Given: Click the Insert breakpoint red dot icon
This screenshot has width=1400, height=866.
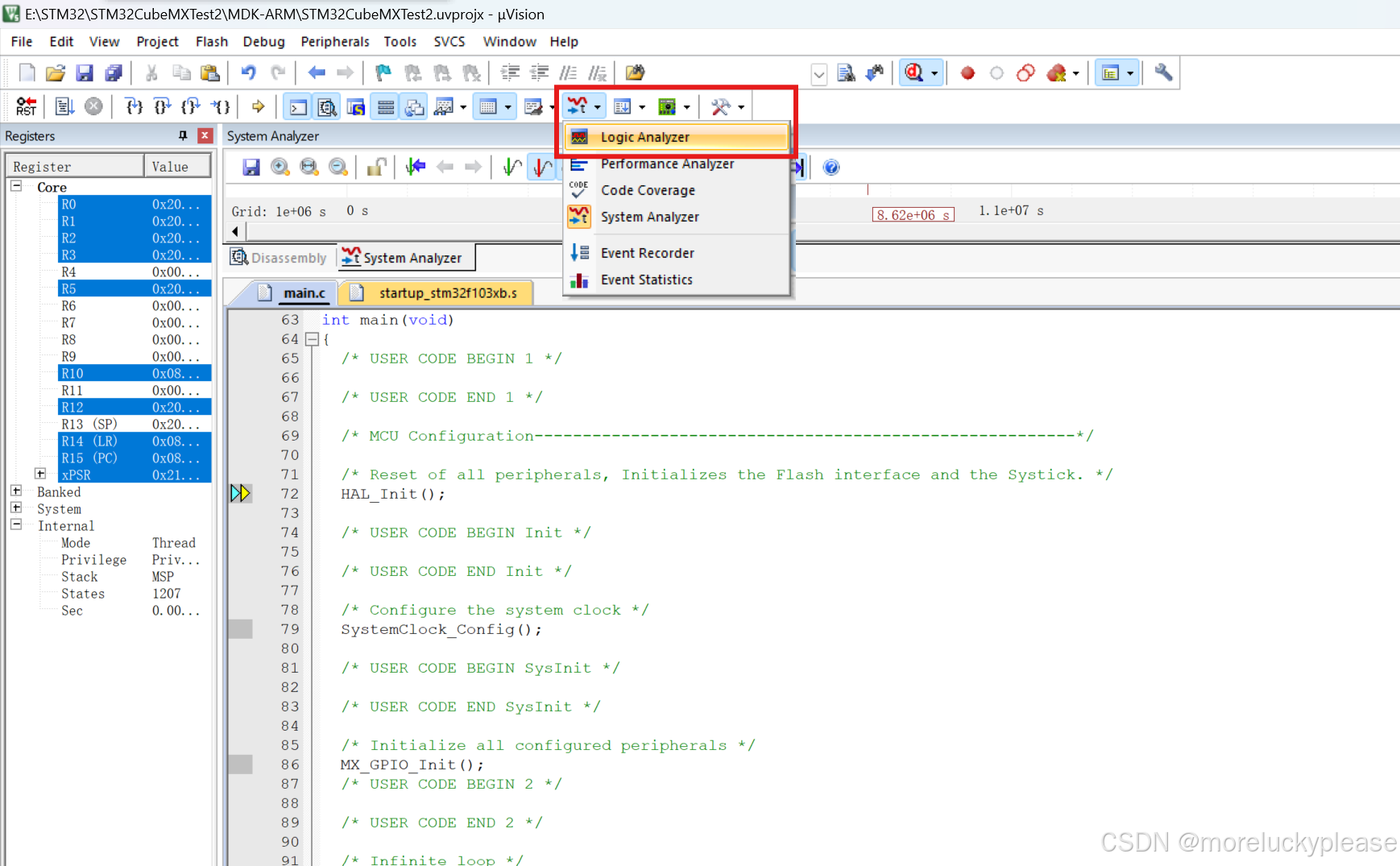Looking at the screenshot, I should click(967, 73).
